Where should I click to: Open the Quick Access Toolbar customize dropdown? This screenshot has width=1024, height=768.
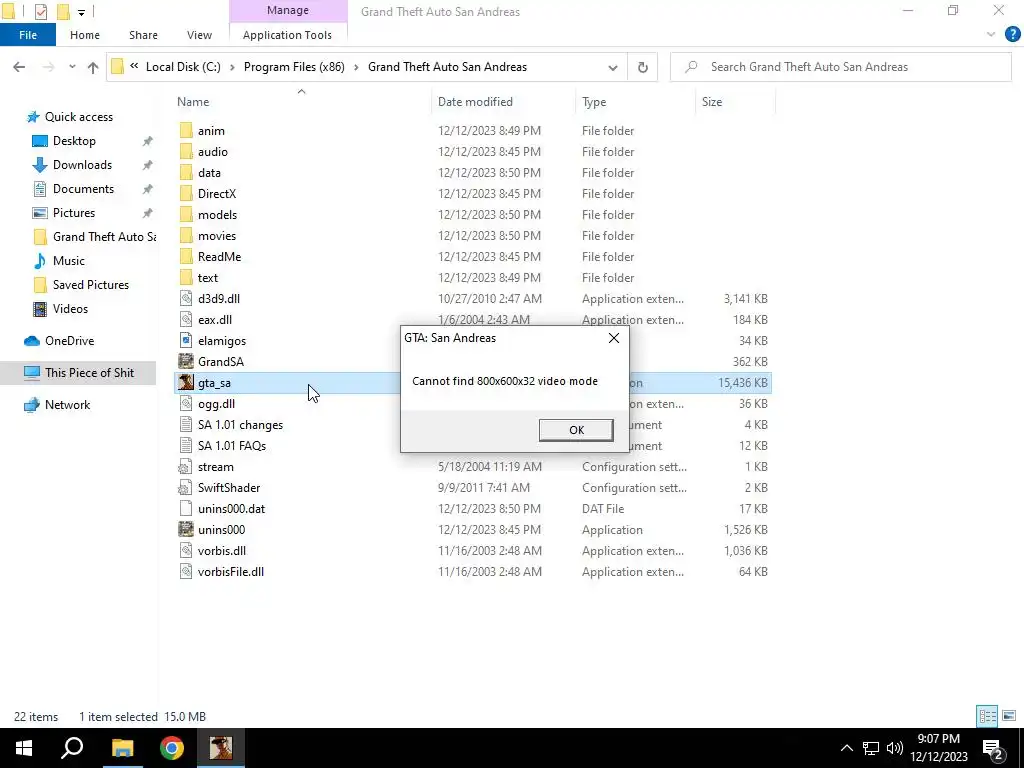pyautogui.click(x=82, y=12)
